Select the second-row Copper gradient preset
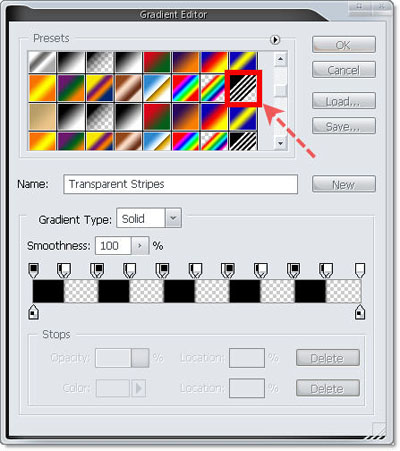Image resolution: width=400 pixels, height=451 pixels. (x=128, y=88)
